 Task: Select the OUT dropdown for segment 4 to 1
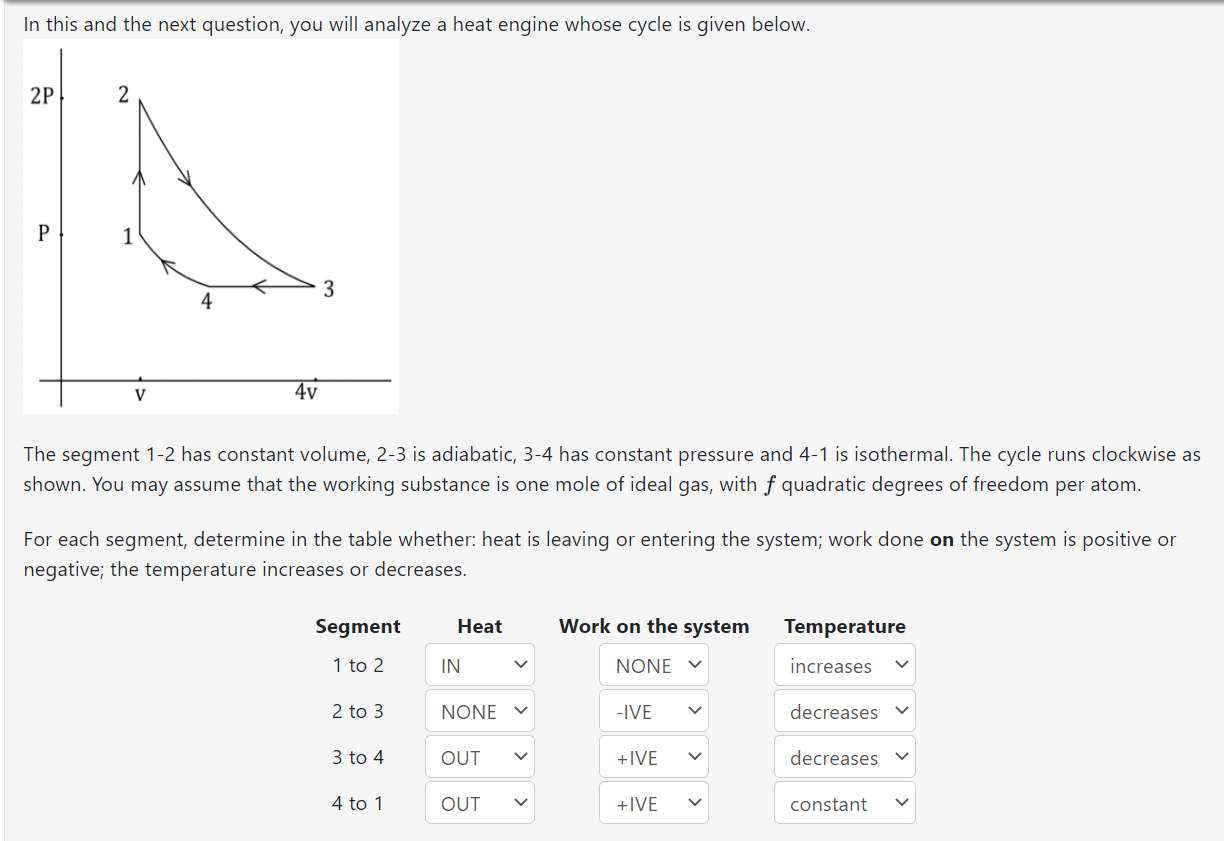[x=479, y=802]
